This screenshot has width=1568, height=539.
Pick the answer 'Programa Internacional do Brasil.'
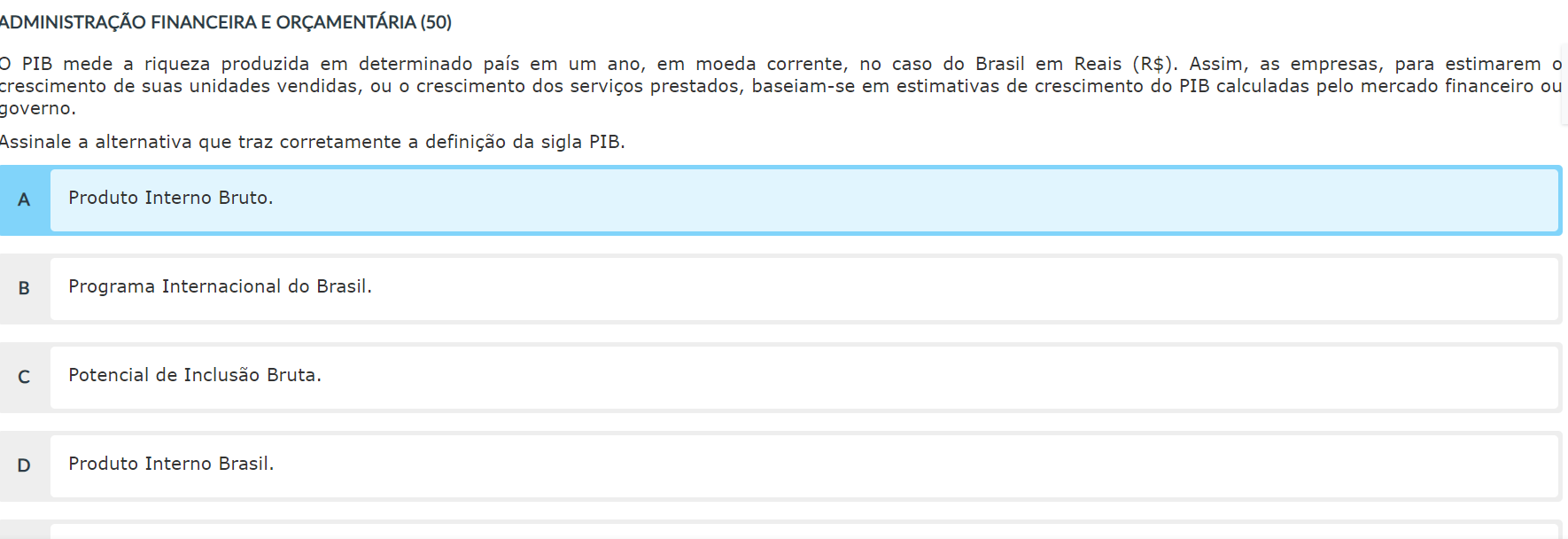tap(220, 287)
